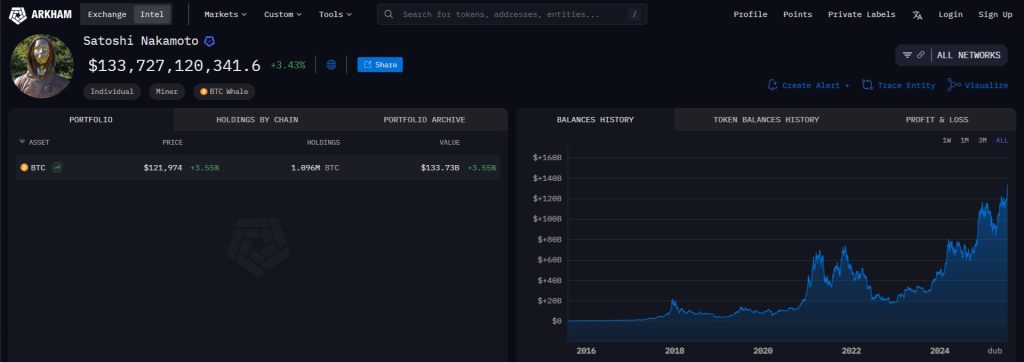This screenshot has height=362, width=1024.
Task: Click the BTC coin icon in portfolio row
Action: [24, 168]
